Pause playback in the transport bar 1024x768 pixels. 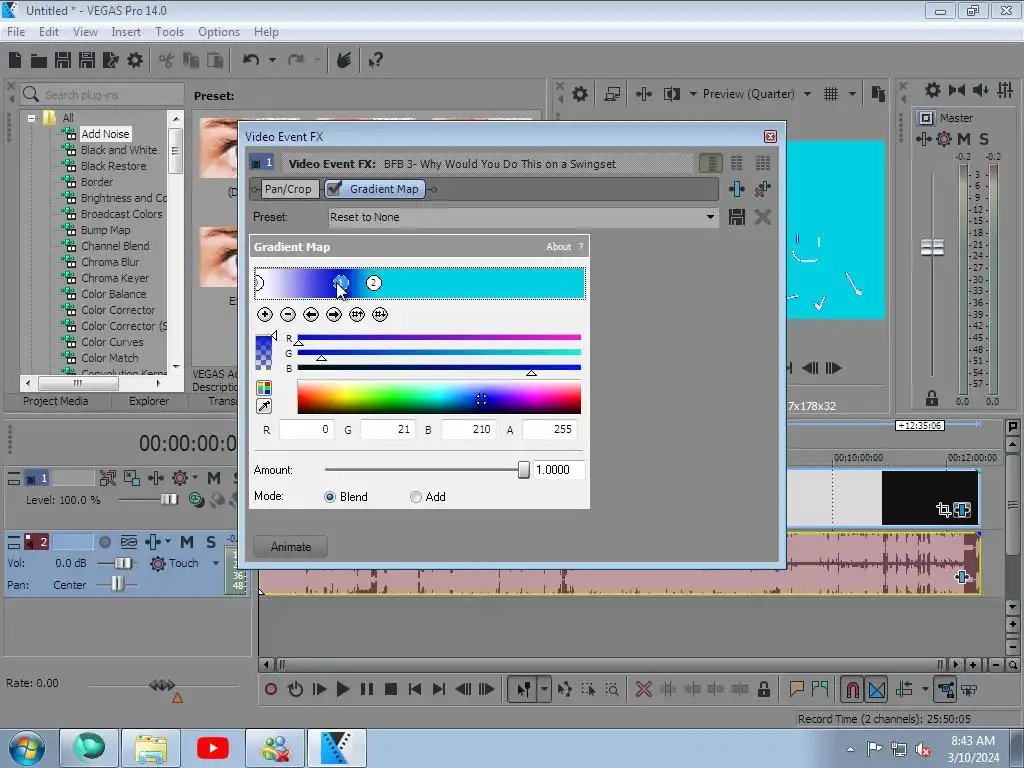coord(366,689)
